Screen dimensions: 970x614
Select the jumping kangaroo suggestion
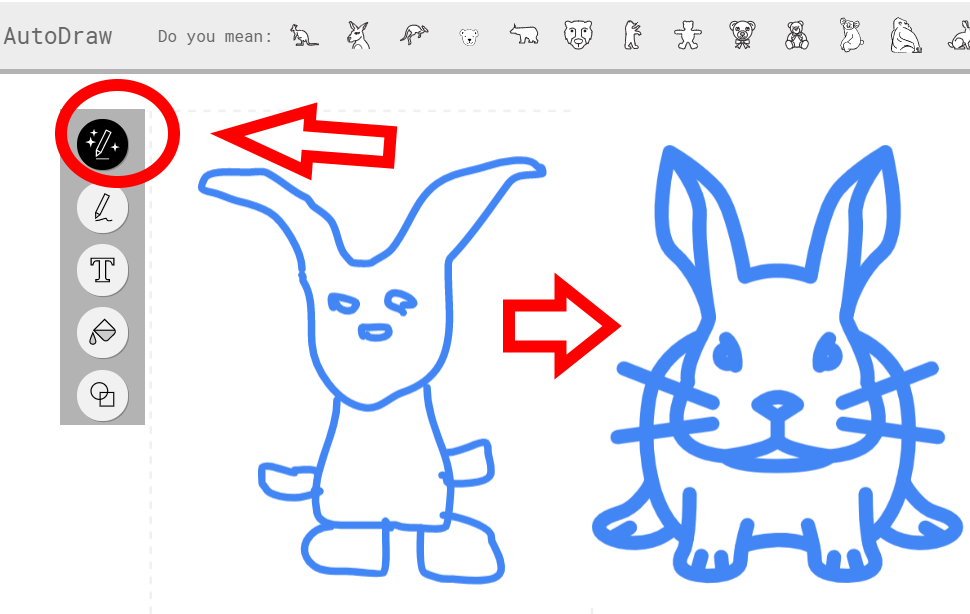coord(414,36)
